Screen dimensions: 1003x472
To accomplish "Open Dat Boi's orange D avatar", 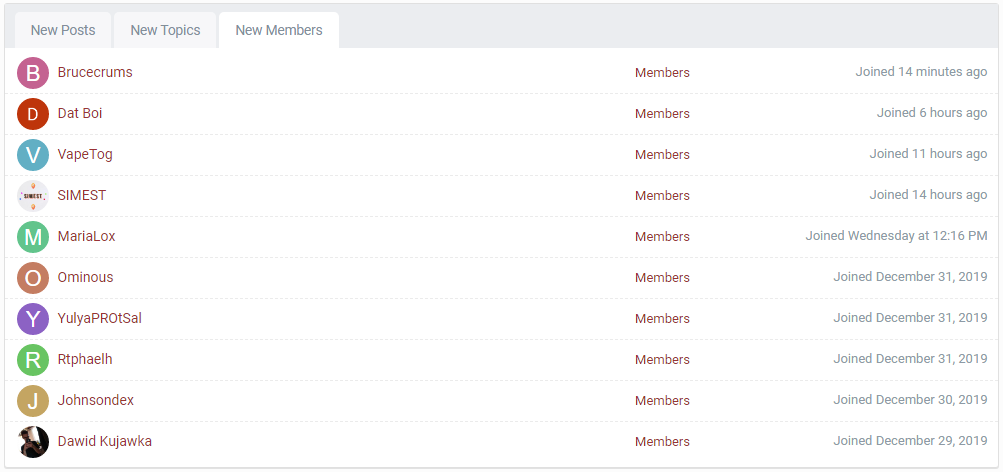I will click(33, 113).
